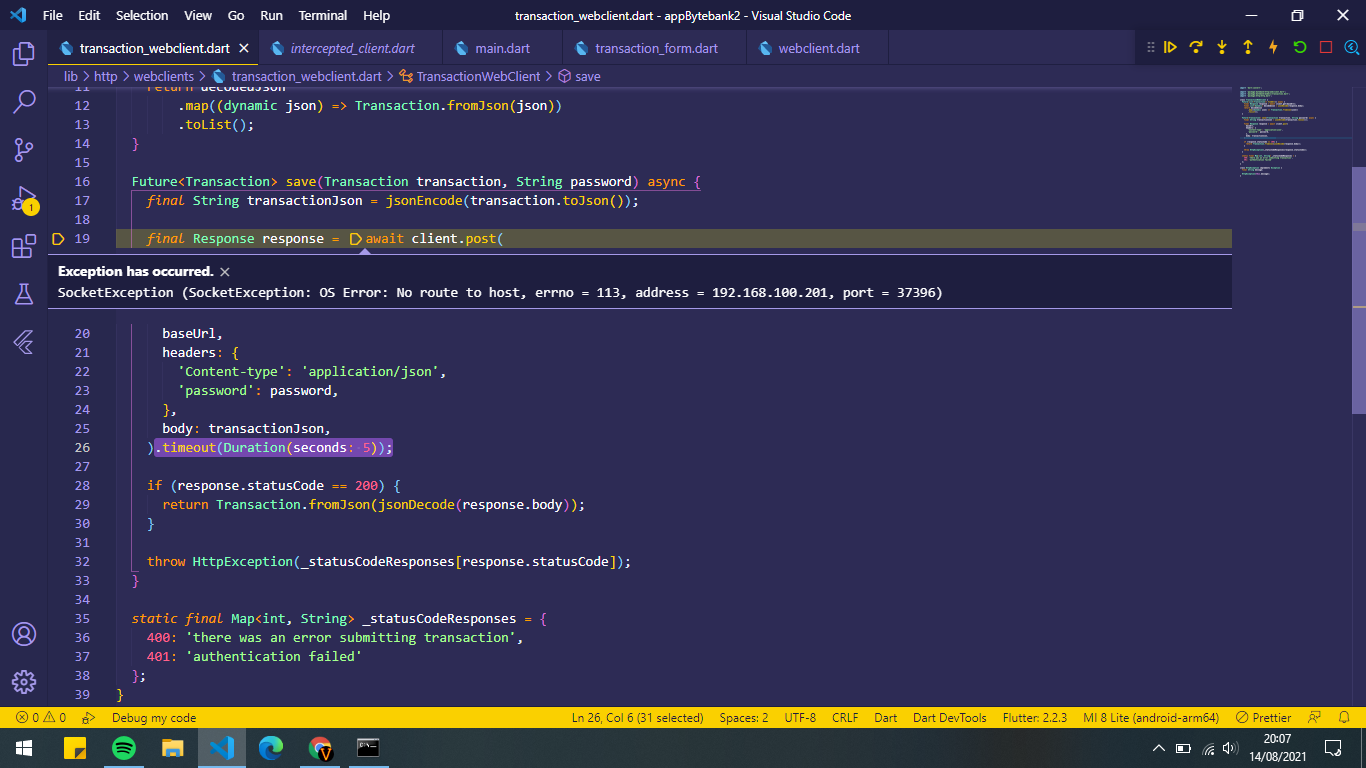Click the Continue debug button
The width and height of the screenshot is (1366, 768).
[x=1170, y=47]
